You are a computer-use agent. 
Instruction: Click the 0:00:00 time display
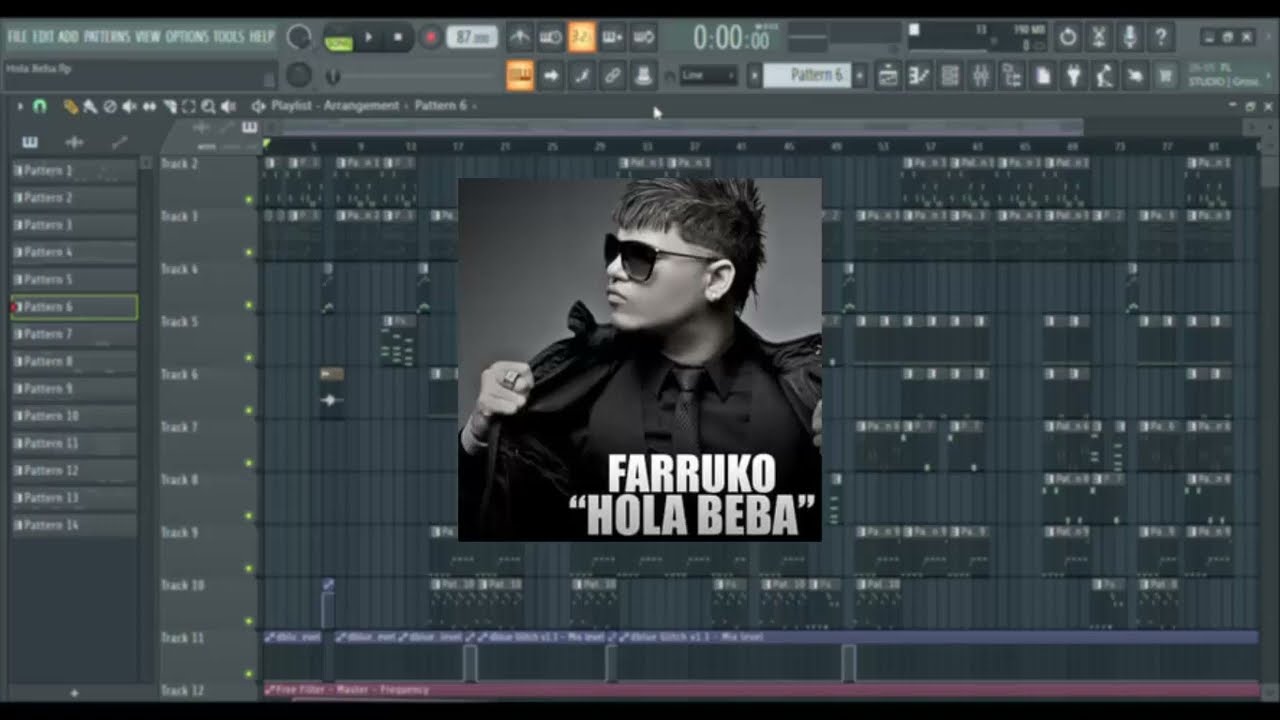click(732, 39)
